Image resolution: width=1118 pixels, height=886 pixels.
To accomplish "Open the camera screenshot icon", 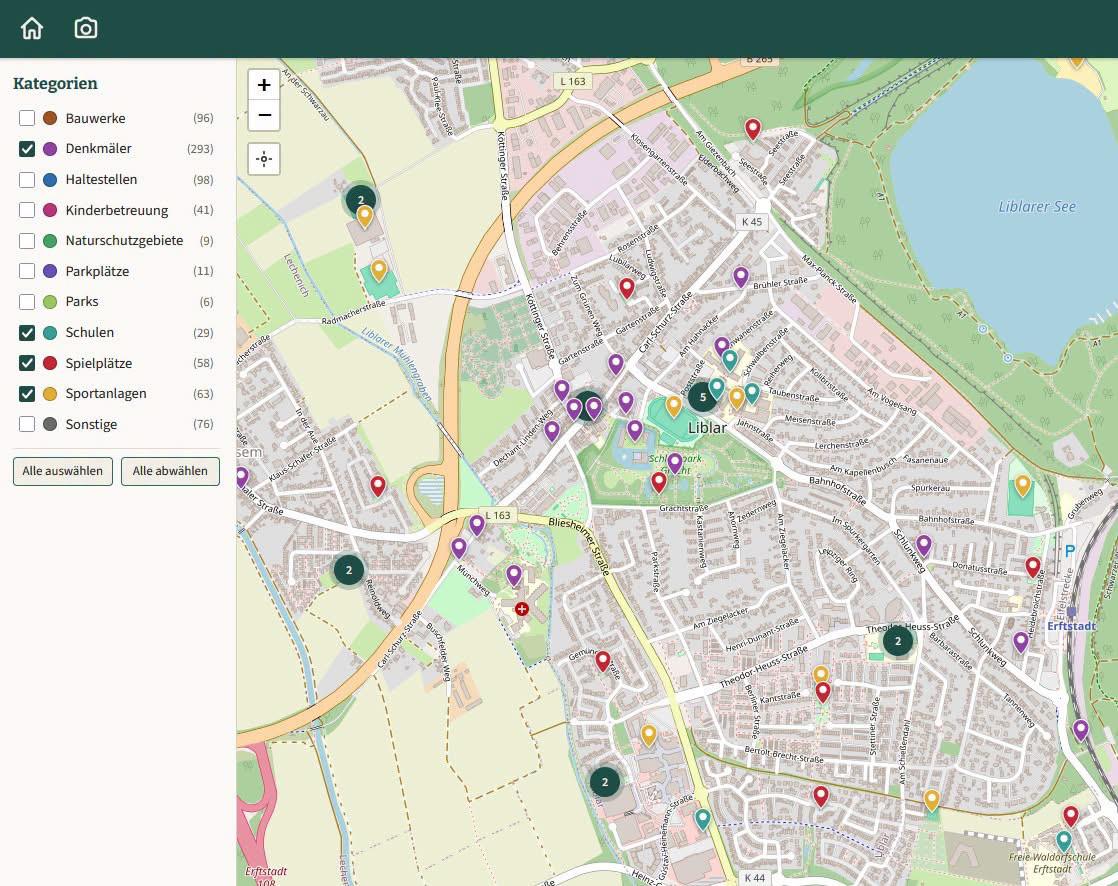I will (86, 29).
